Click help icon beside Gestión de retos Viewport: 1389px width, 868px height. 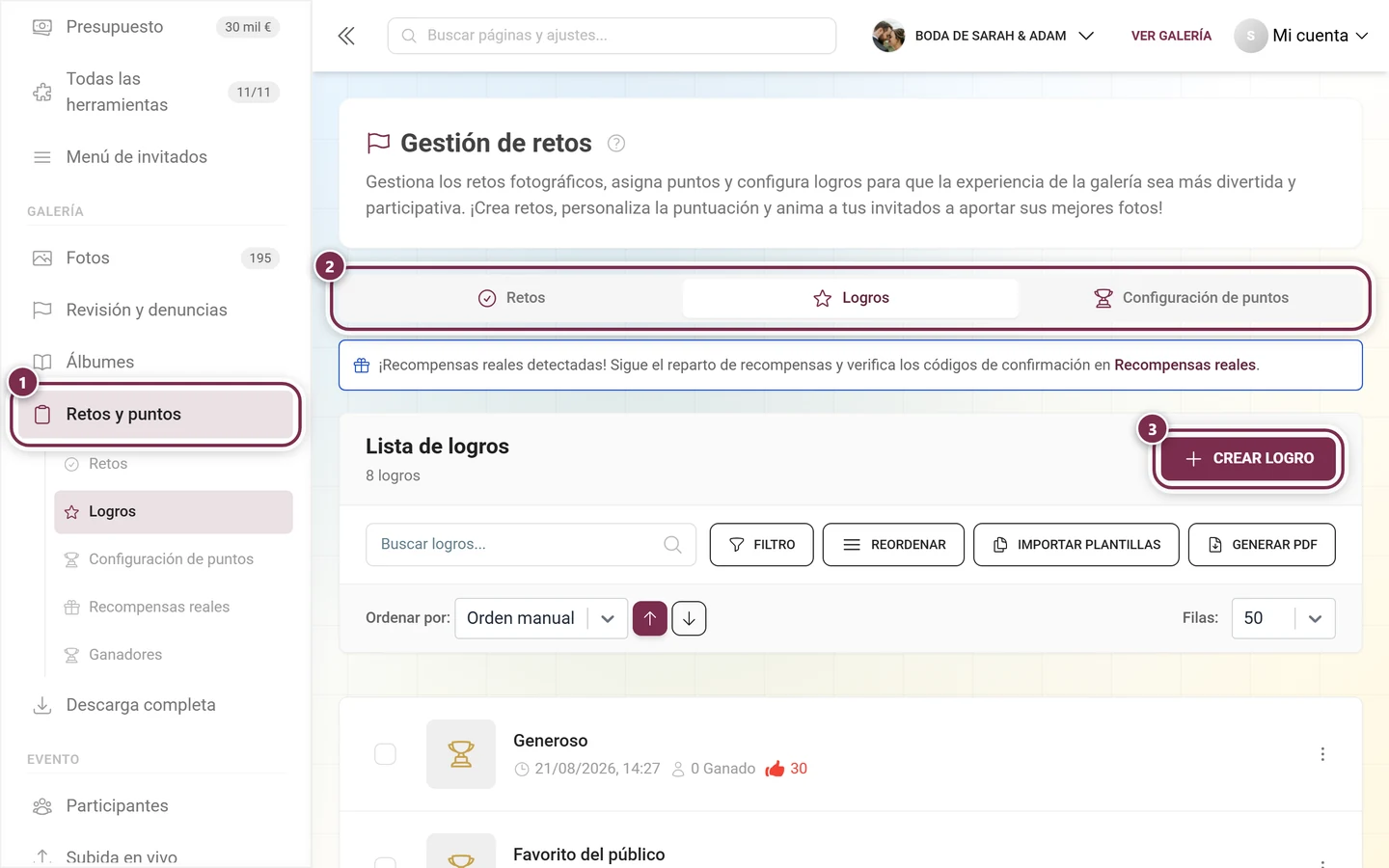616,144
